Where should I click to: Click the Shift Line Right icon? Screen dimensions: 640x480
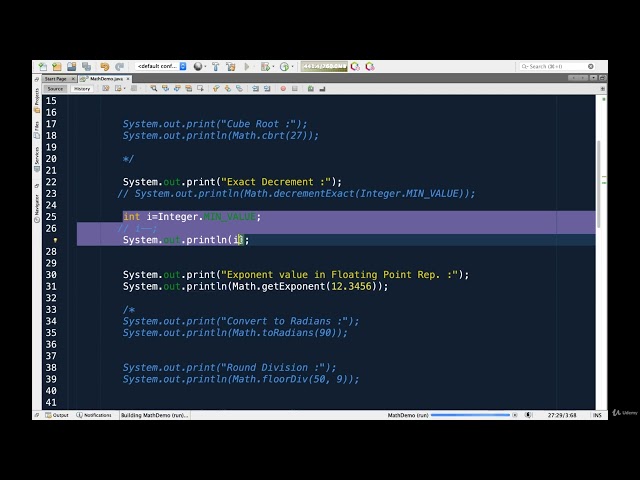(x=267, y=89)
